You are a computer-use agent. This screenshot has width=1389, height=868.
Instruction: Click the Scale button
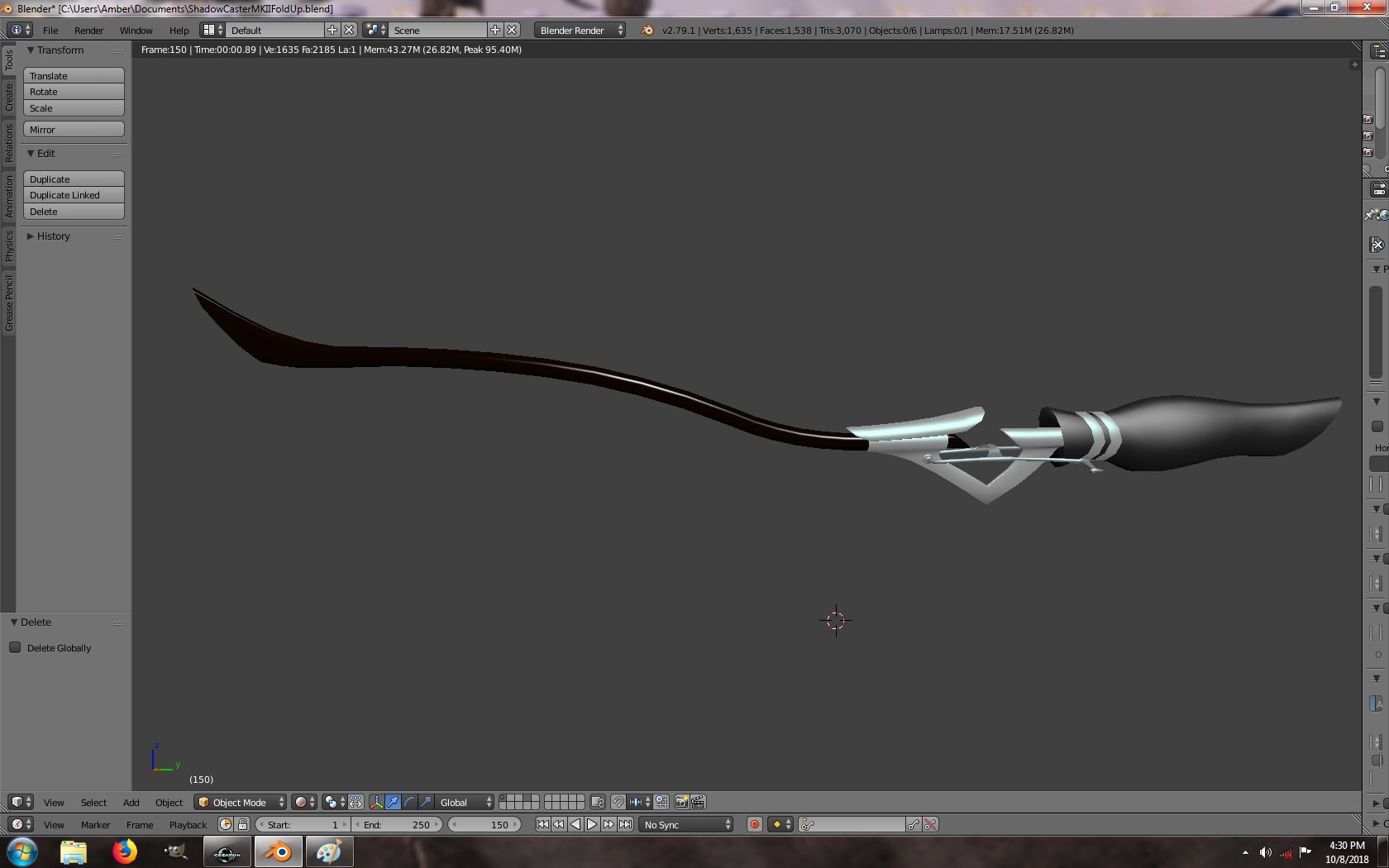[74, 108]
